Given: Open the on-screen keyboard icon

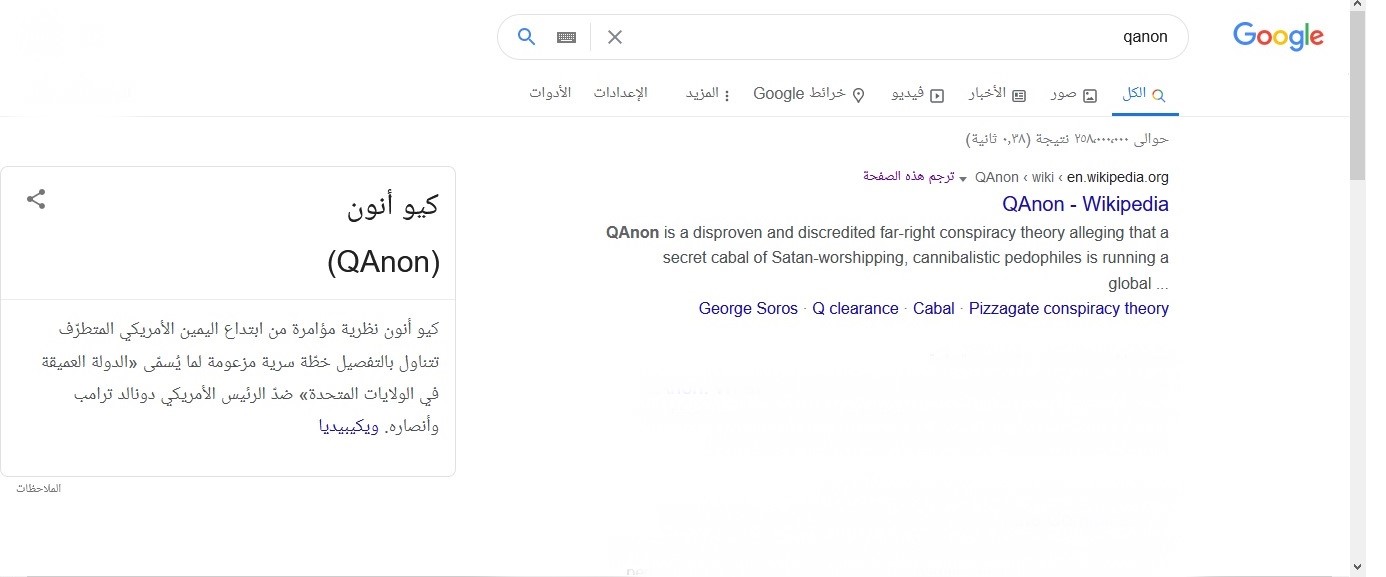Looking at the screenshot, I should tap(566, 37).
